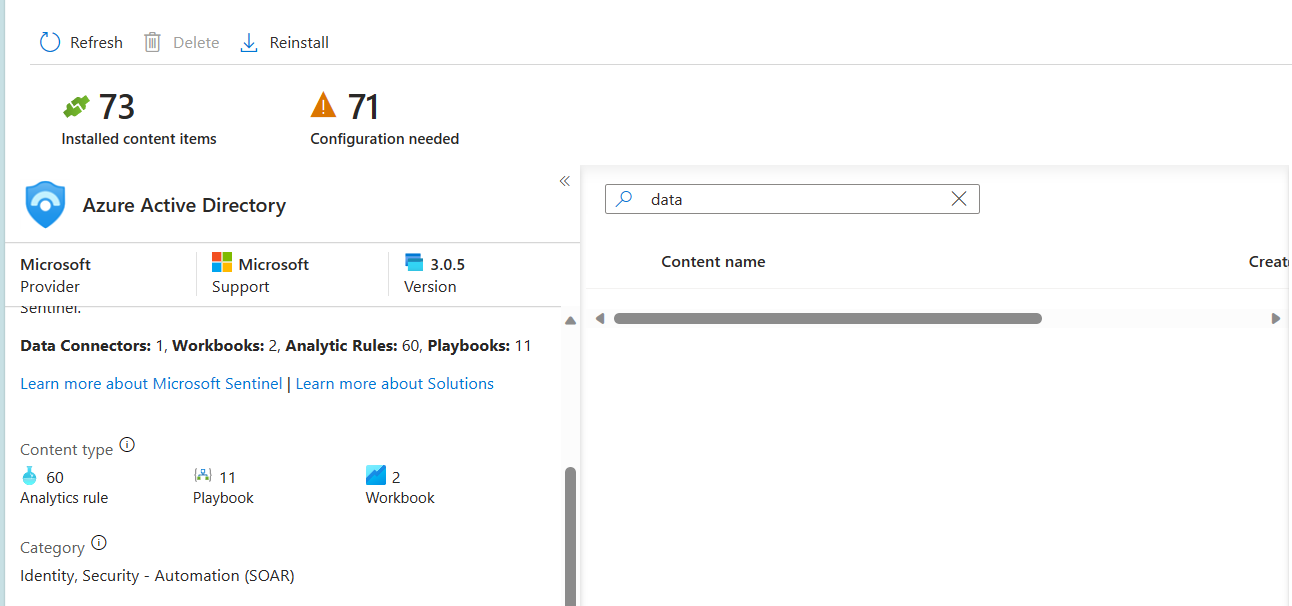Click the Content type info icon
The height and width of the screenshot is (606, 1292).
click(127, 445)
